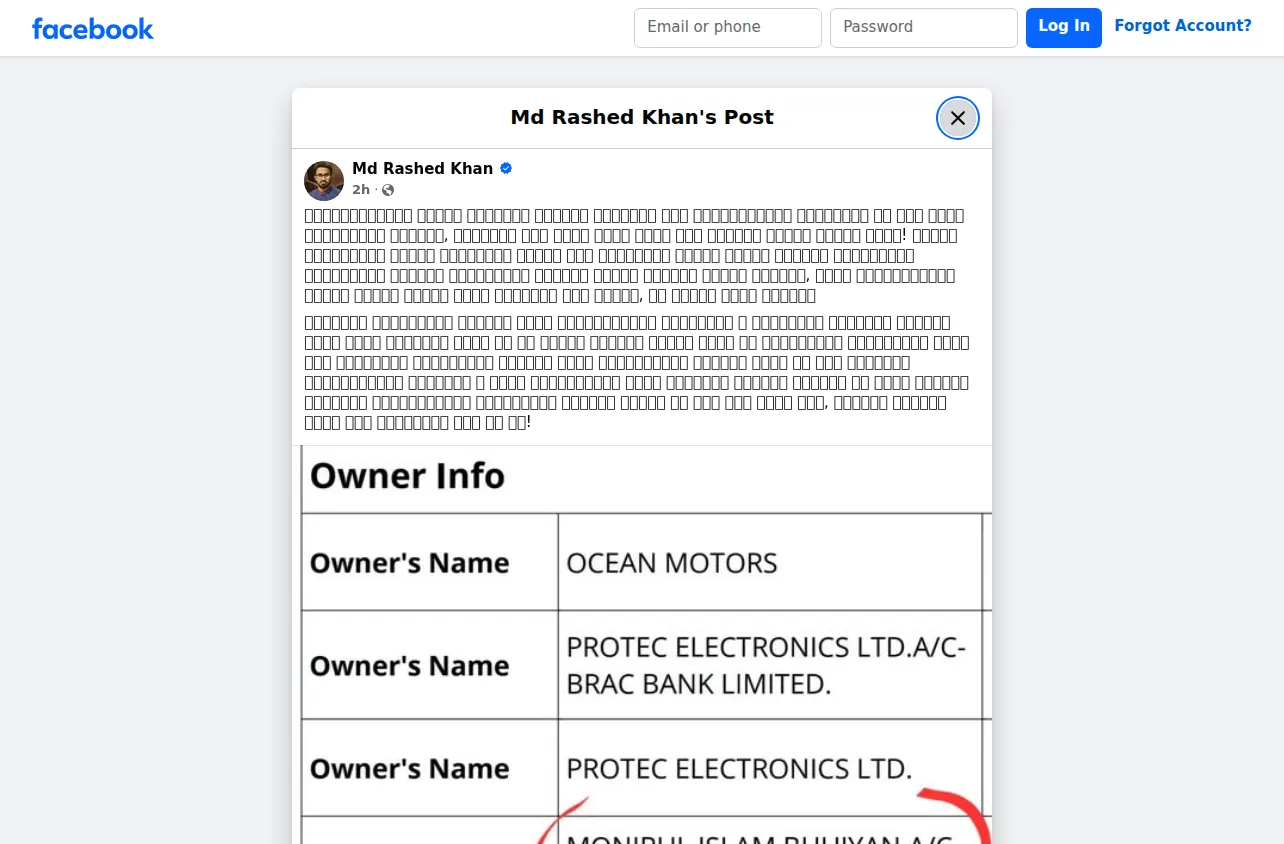
Task: Click the Md Rashed Khan's Post title
Action: [642, 117]
